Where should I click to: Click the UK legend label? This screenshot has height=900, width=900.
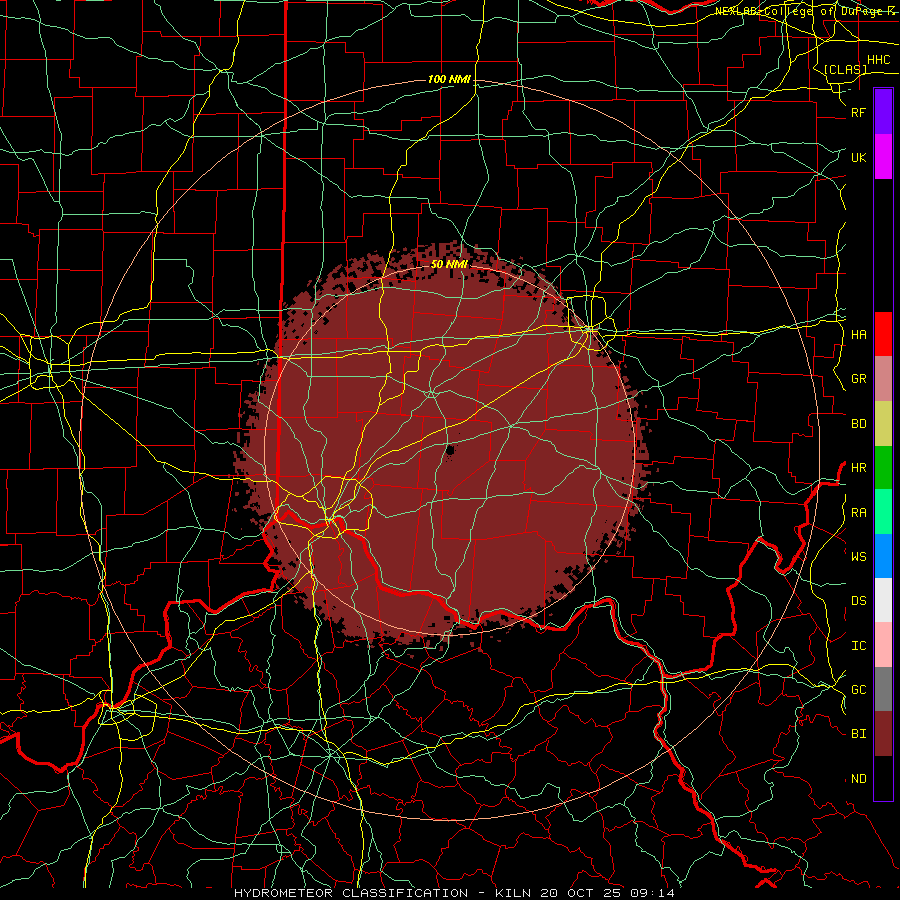click(x=859, y=157)
